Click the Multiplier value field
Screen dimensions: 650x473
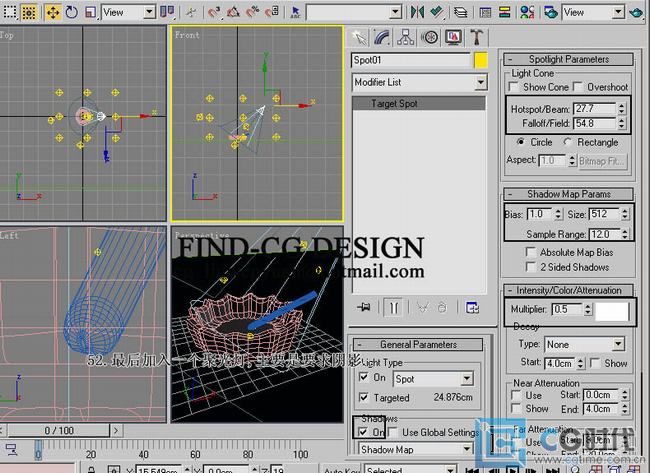tap(567, 309)
